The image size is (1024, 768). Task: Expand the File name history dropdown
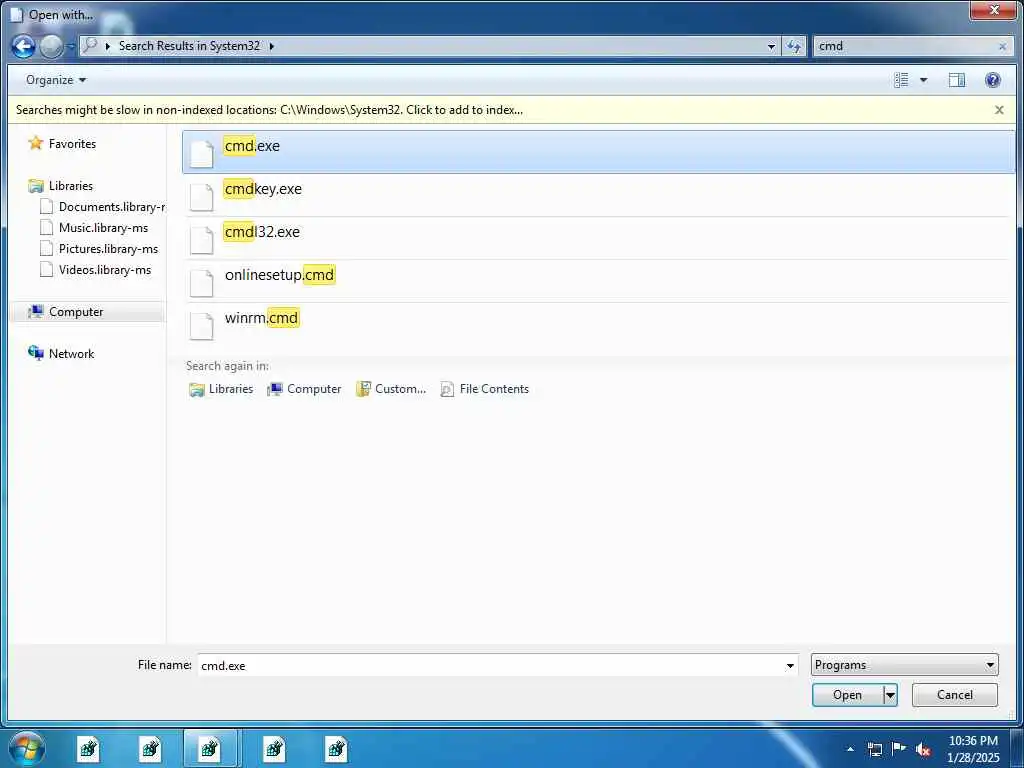pyautogui.click(x=790, y=665)
